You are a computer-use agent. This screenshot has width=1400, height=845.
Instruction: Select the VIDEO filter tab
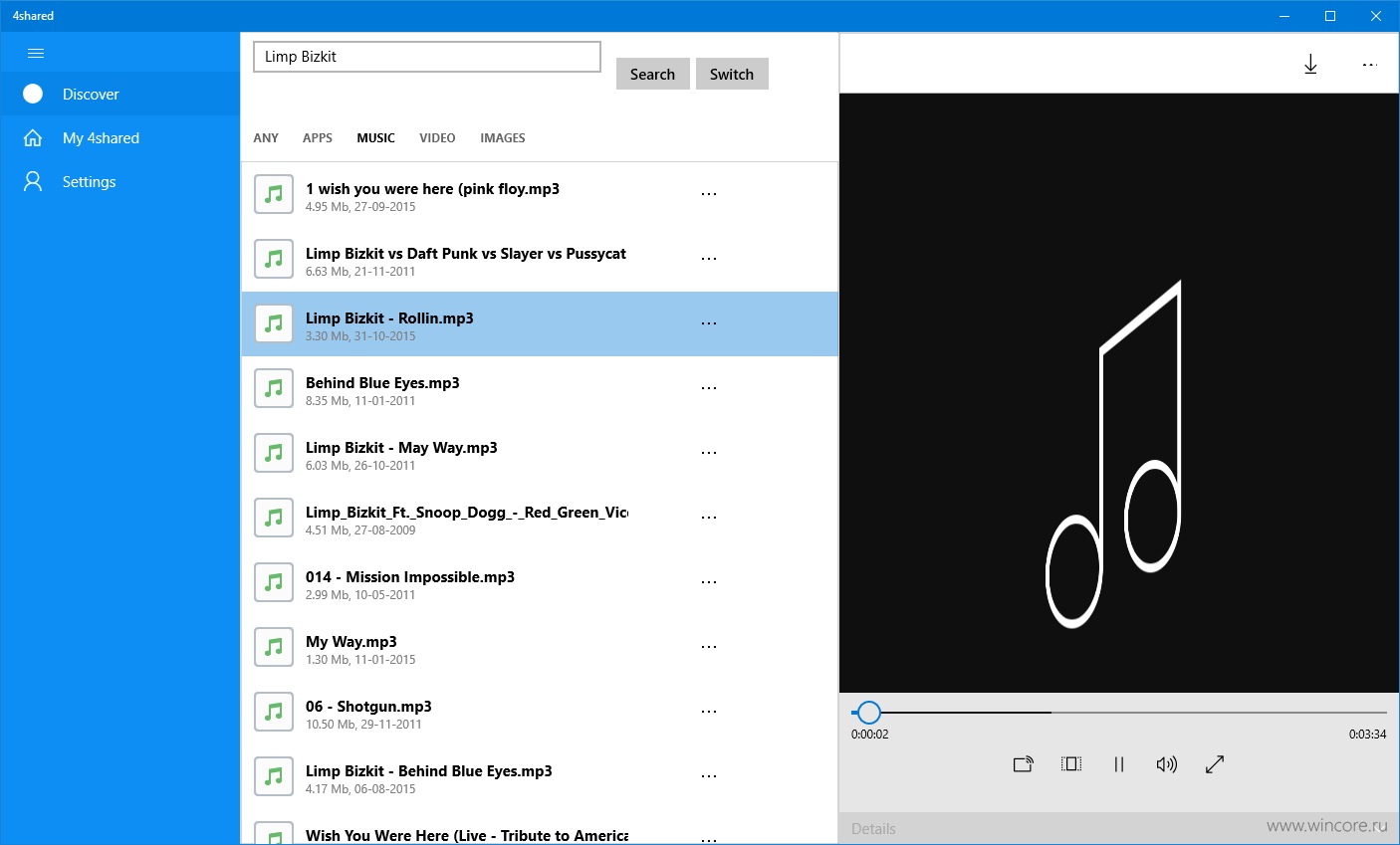coord(437,138)
